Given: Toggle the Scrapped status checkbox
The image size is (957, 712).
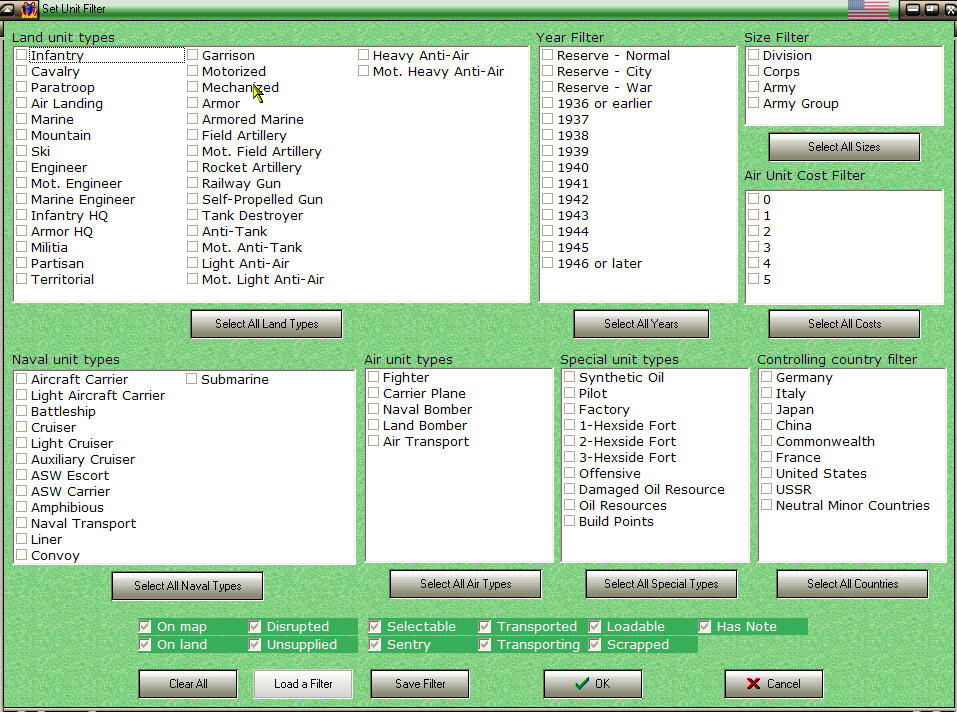Looking at the screenshot, I should coord(594,644).
